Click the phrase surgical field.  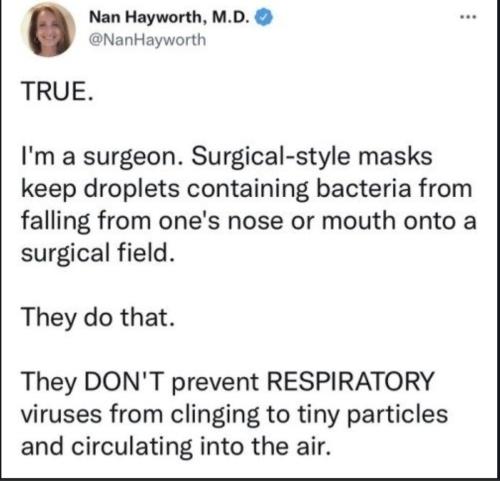click(x=98, y=254)
